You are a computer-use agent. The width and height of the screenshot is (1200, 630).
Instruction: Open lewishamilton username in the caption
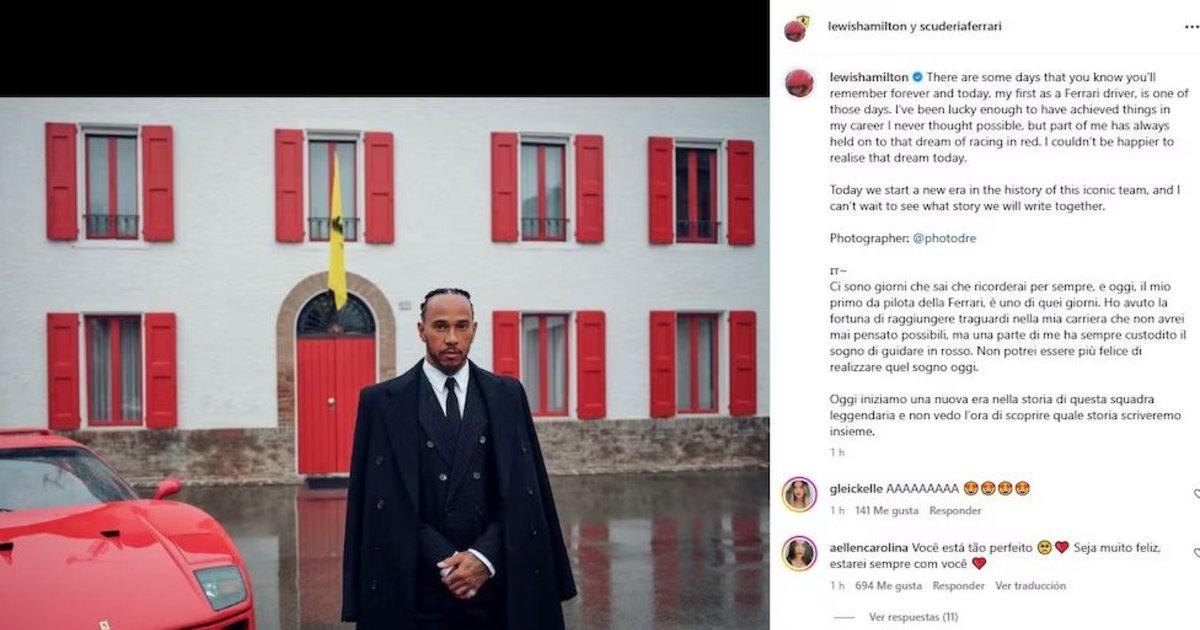[x=869, y=77]
